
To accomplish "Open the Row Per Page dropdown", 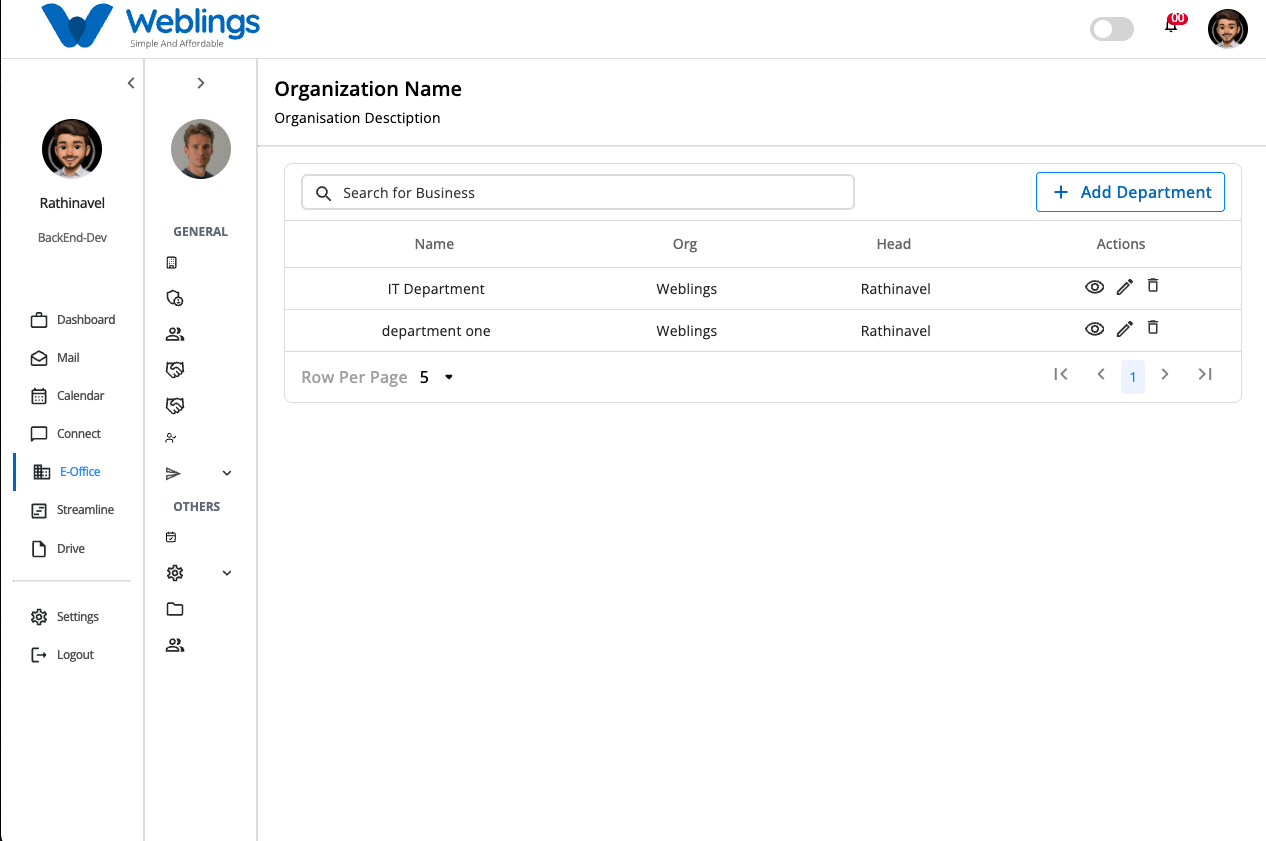I will 437,377.
